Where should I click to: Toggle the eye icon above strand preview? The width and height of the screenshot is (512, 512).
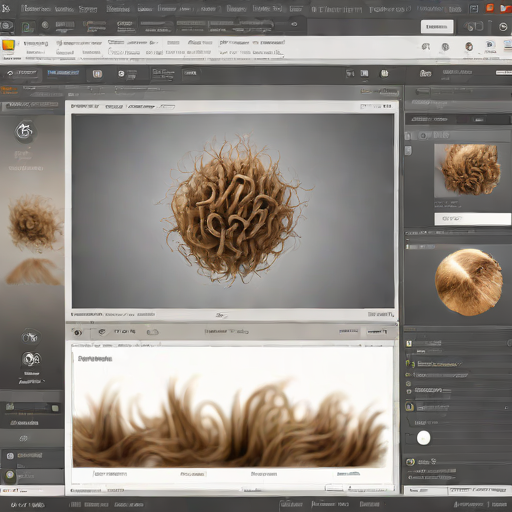[77, 332]
